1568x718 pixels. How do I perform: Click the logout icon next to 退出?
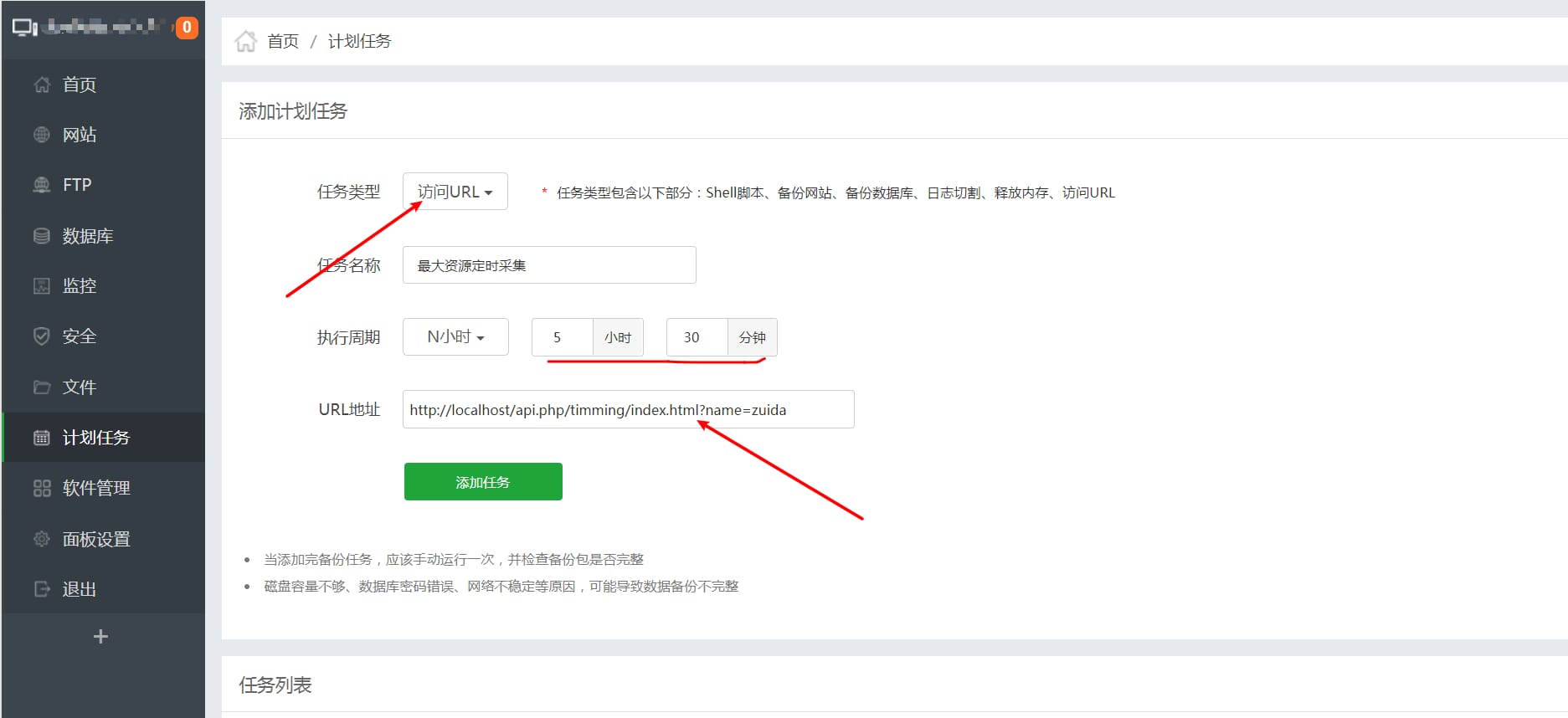click(x=42, y=589)
